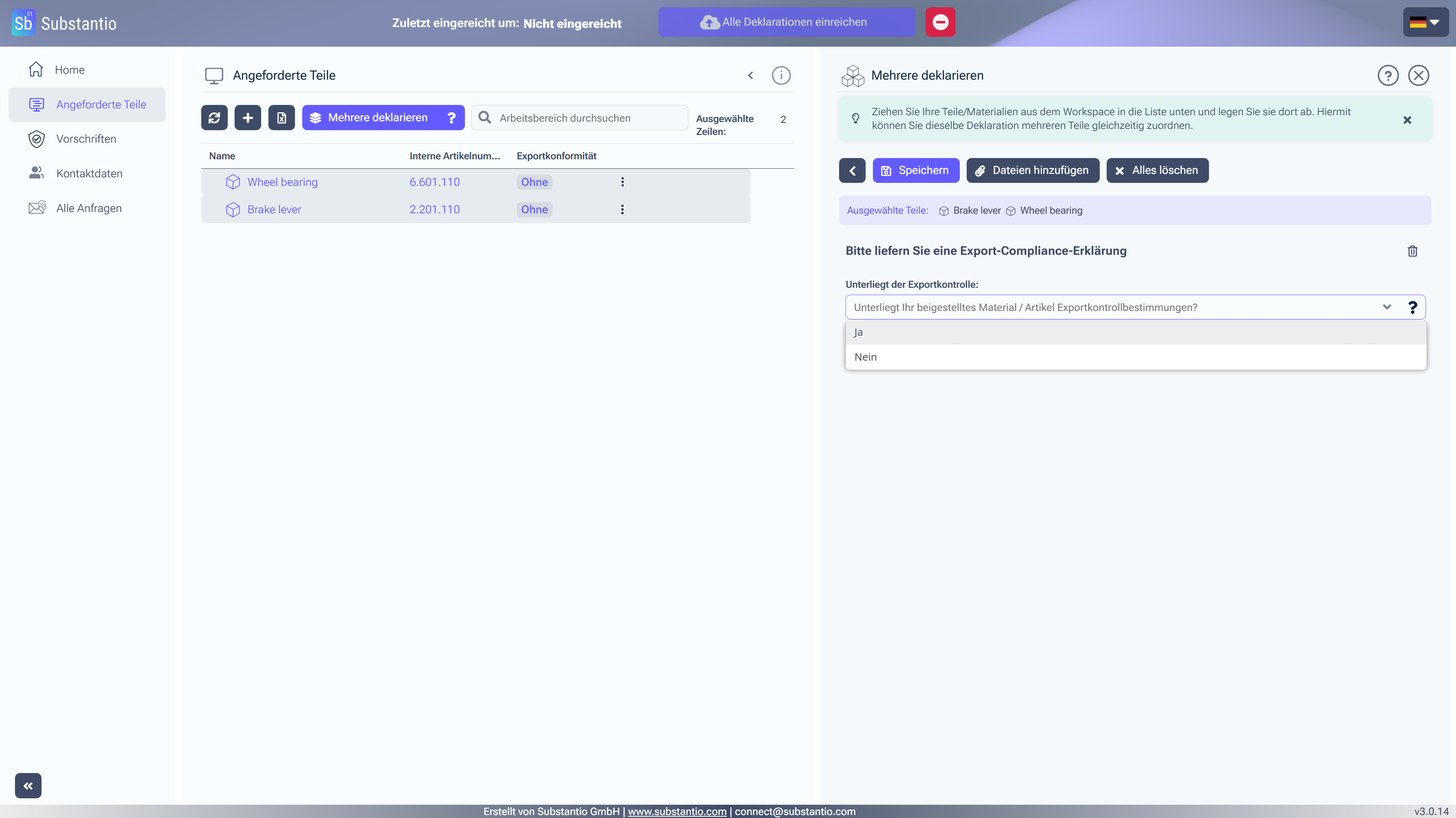Open three-dot menu for Wheel bearing row

622,182
